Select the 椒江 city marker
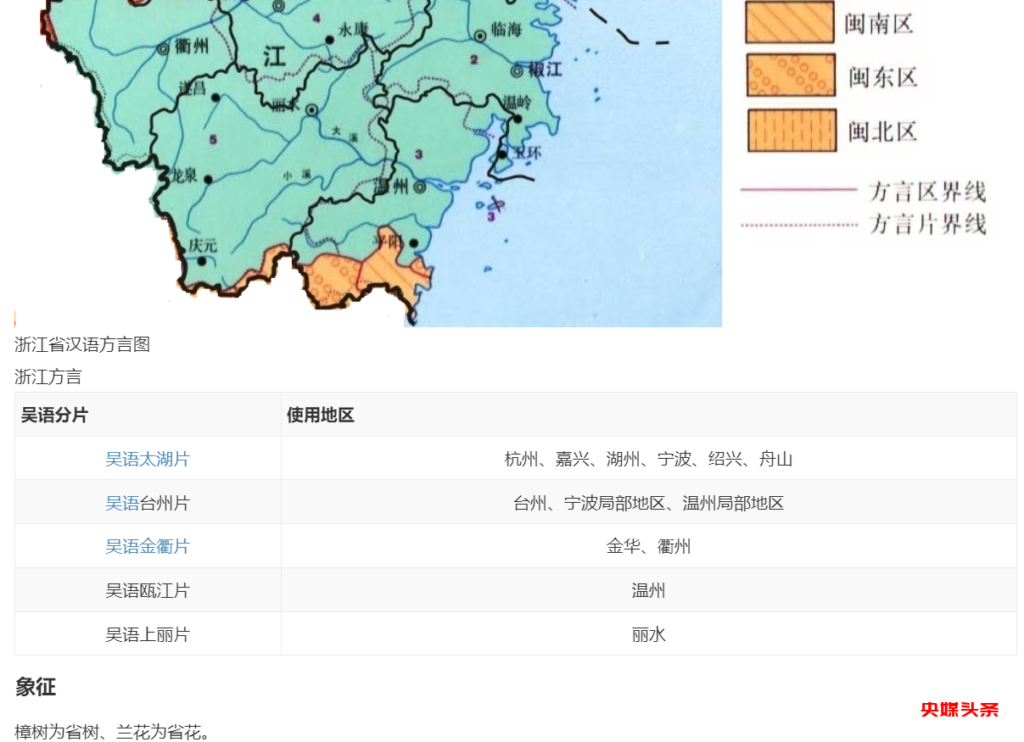This screenshot has width=1024, height=742. point(515,71)
